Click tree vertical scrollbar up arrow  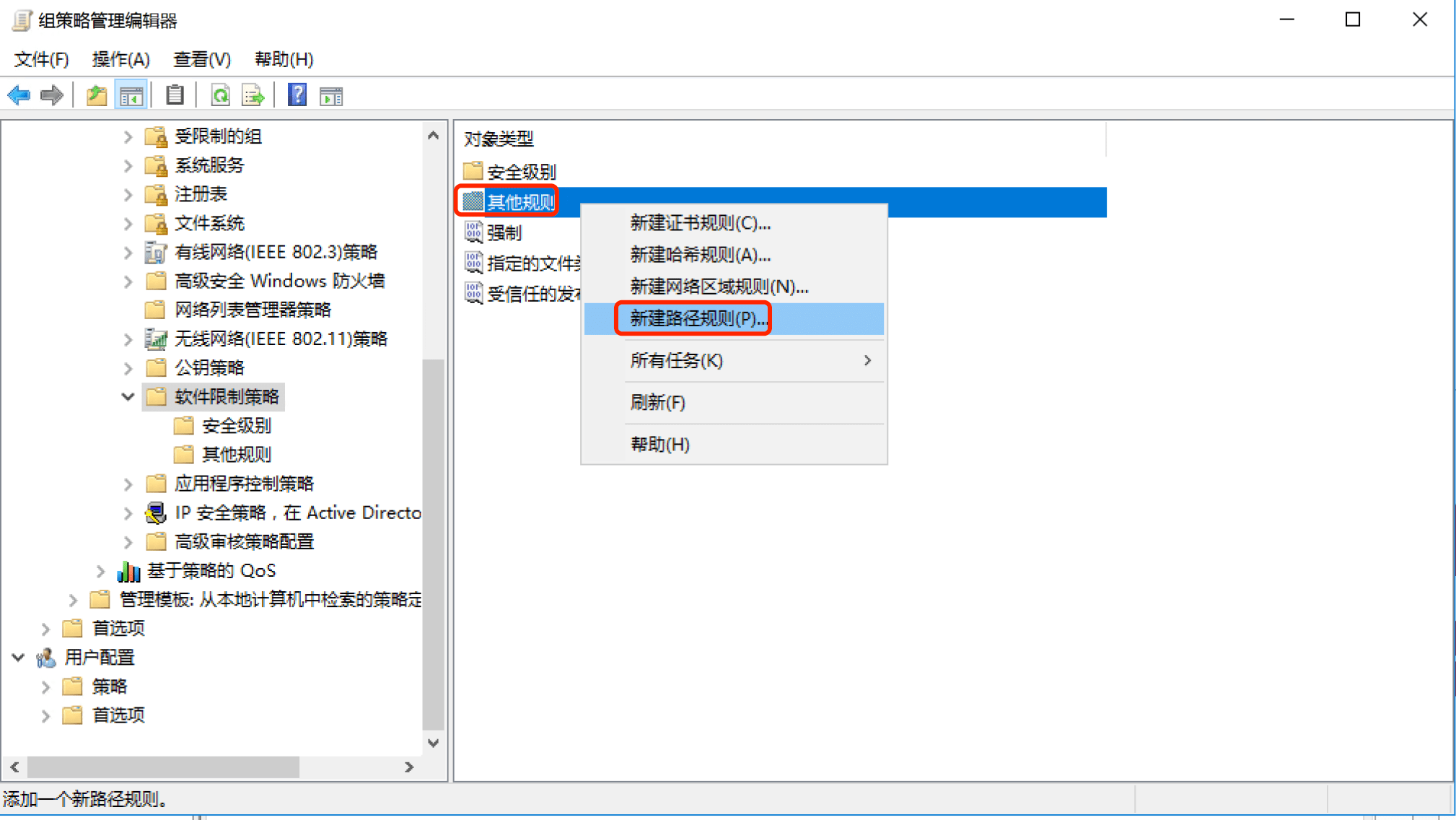434,135
